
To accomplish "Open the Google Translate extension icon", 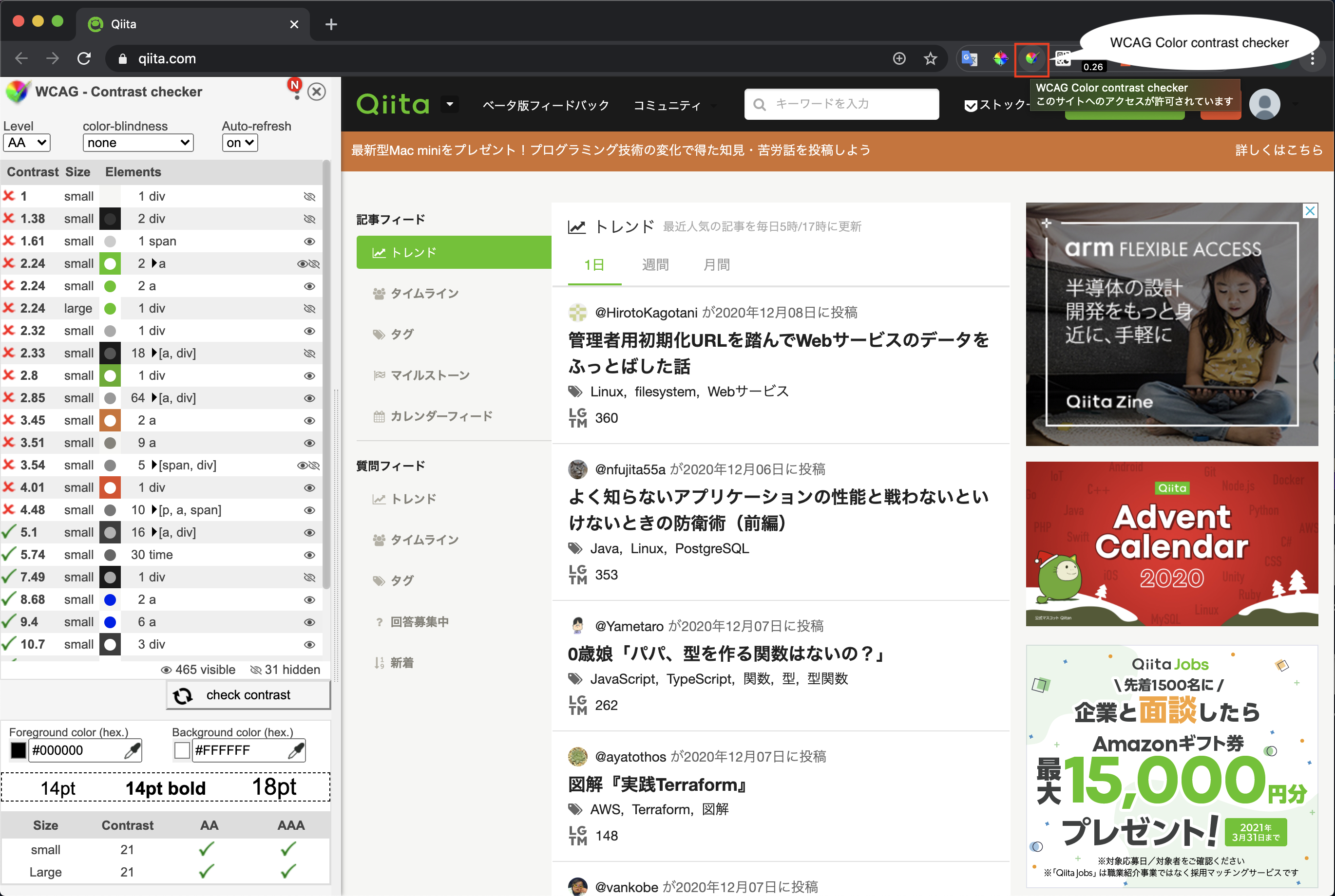I will click(x=969, y=58).
